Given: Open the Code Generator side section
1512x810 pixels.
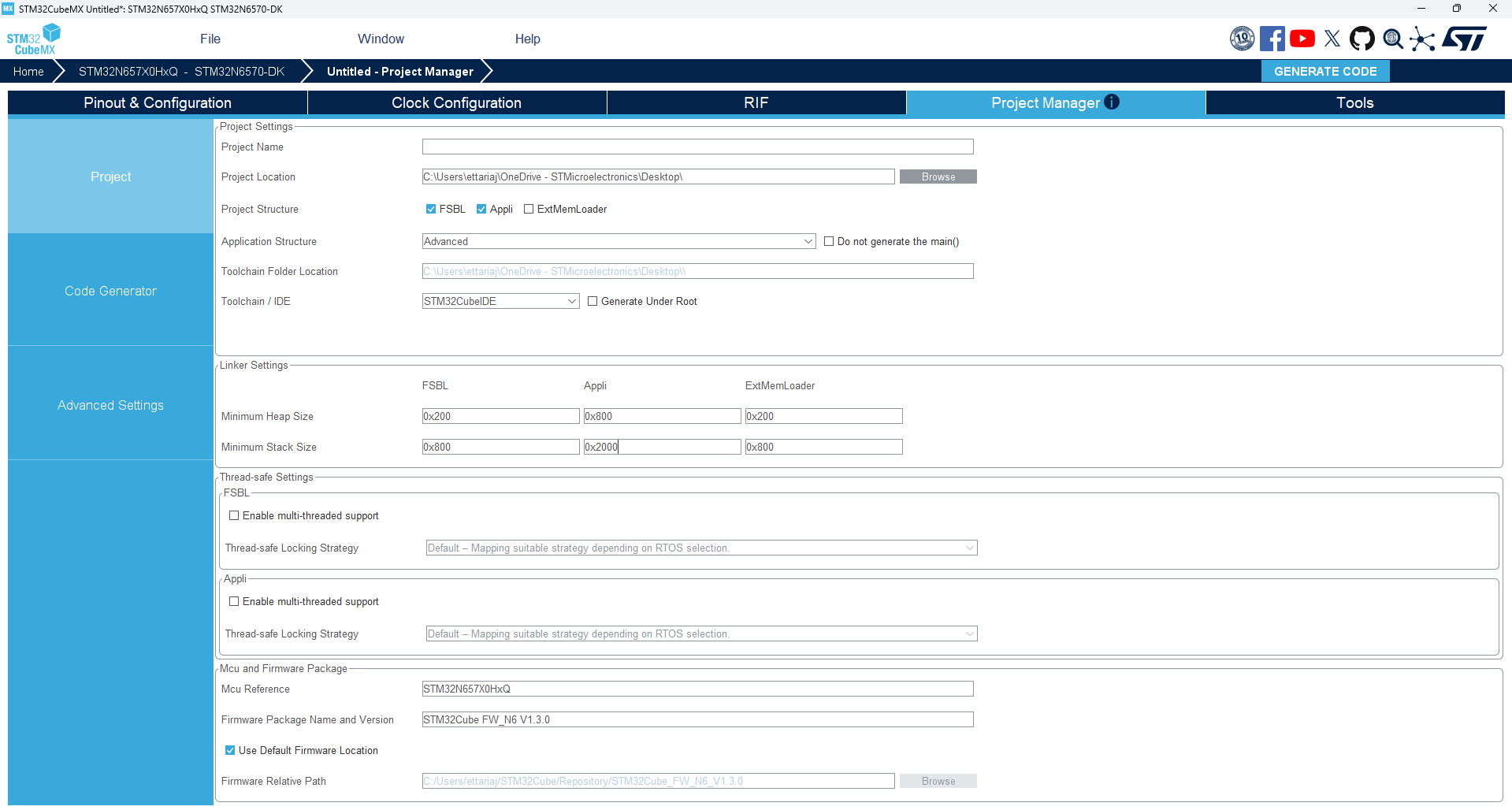Looking at the screenshot, I should (x=110, y=291).
